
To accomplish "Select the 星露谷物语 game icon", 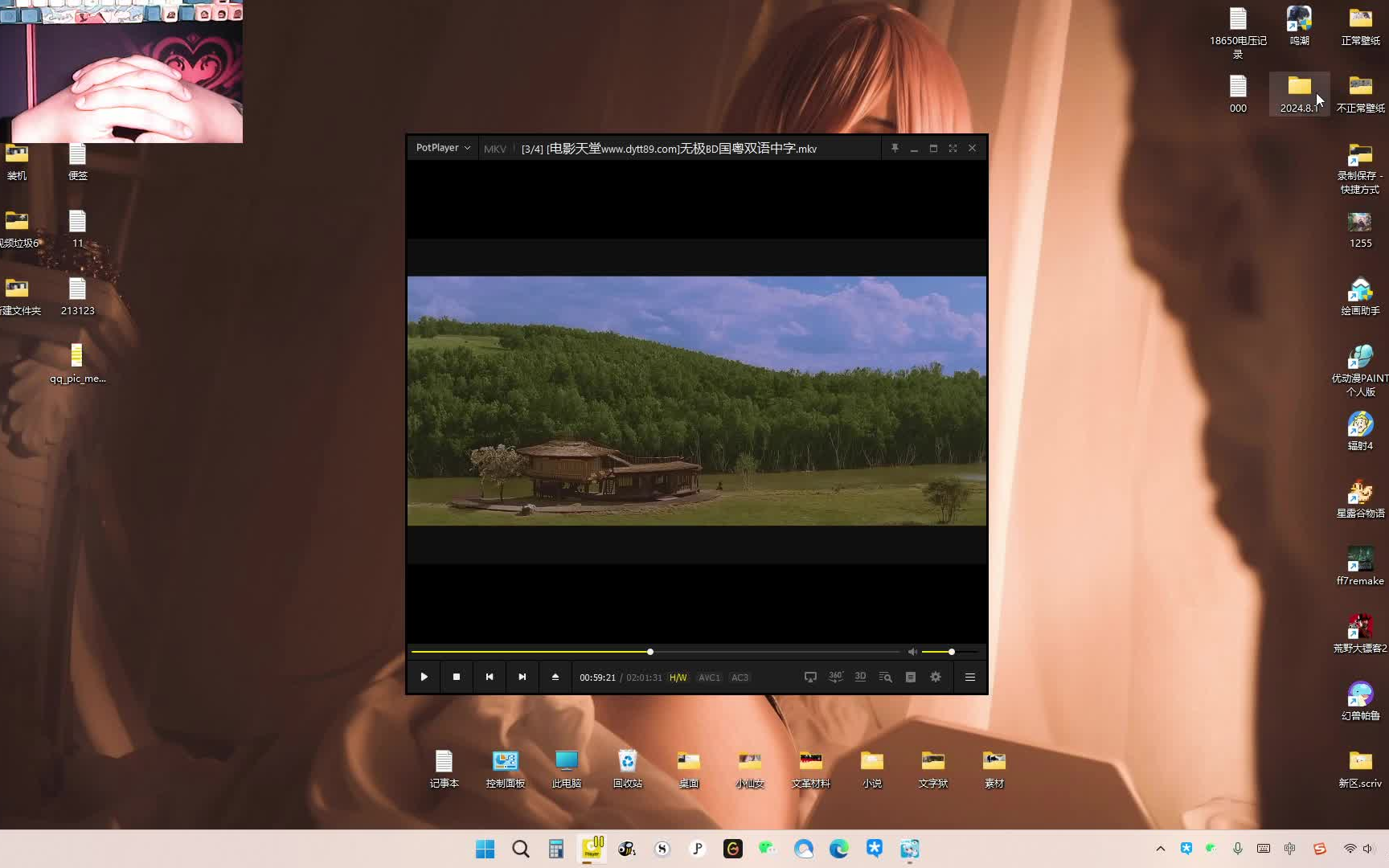I will pos(1360,499).
